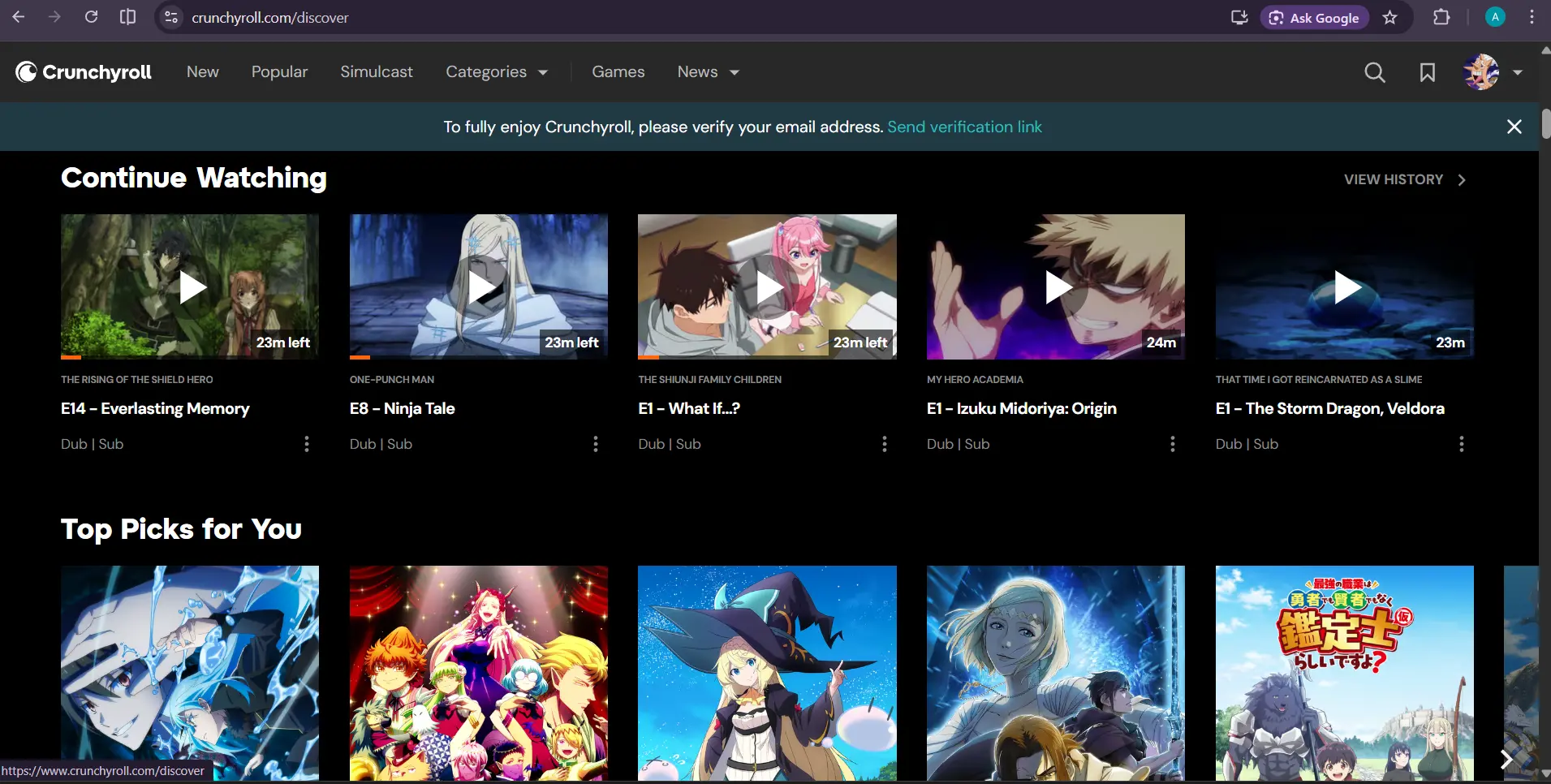The width and height of the screenshot is (1551, 784).
Task: Click Send verification link
Action: tap(964, 127)
